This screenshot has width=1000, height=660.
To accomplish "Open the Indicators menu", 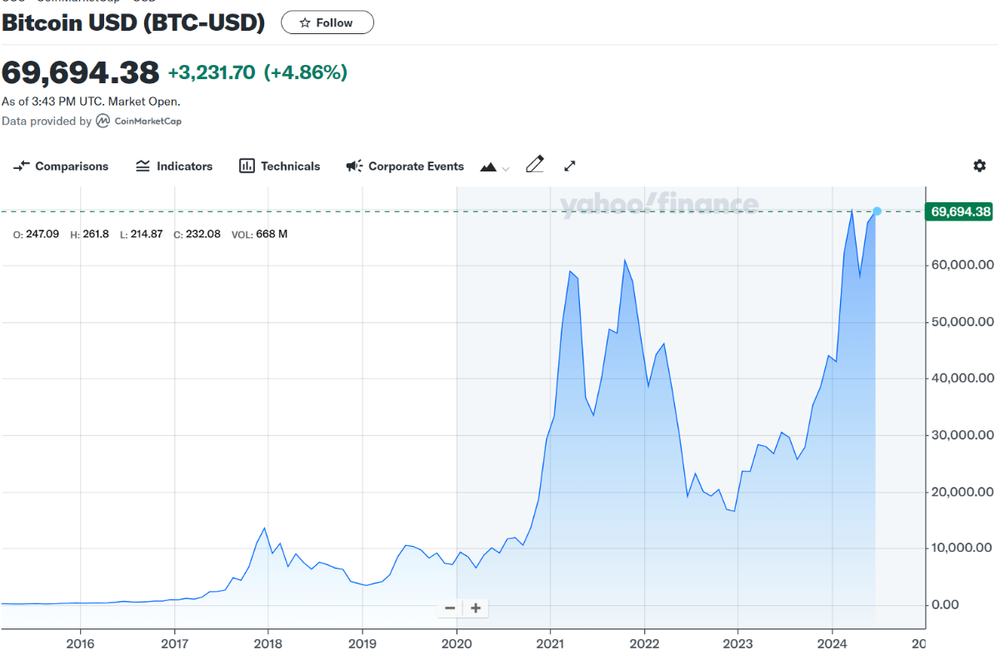I will pyautogui.click(x=174, y=166).
